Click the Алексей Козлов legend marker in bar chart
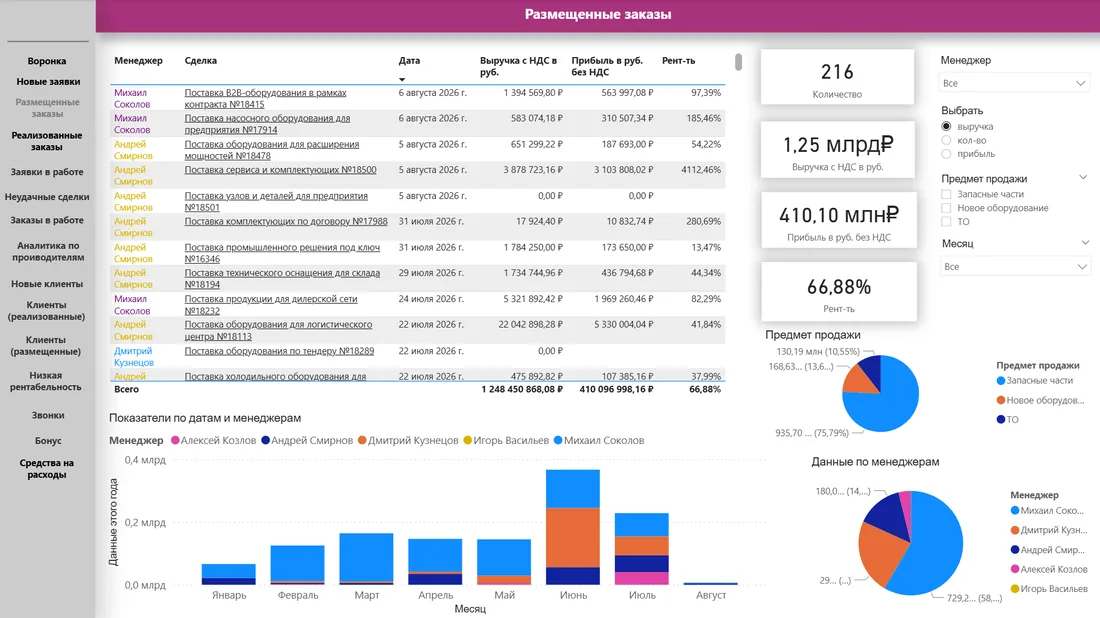1100x618 pixels. (175, 441)
